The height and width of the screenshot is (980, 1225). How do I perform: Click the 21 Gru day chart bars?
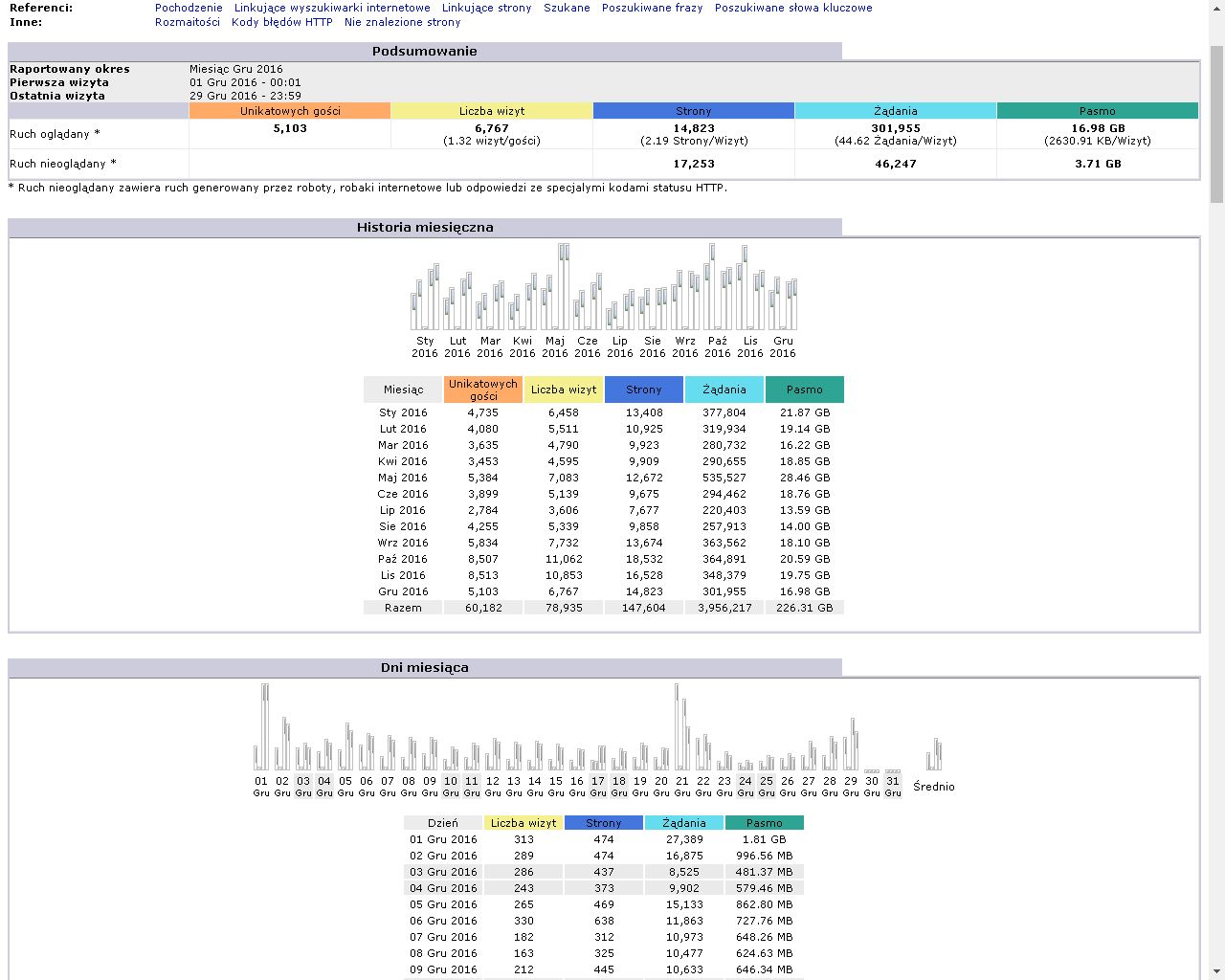(682, 726)
